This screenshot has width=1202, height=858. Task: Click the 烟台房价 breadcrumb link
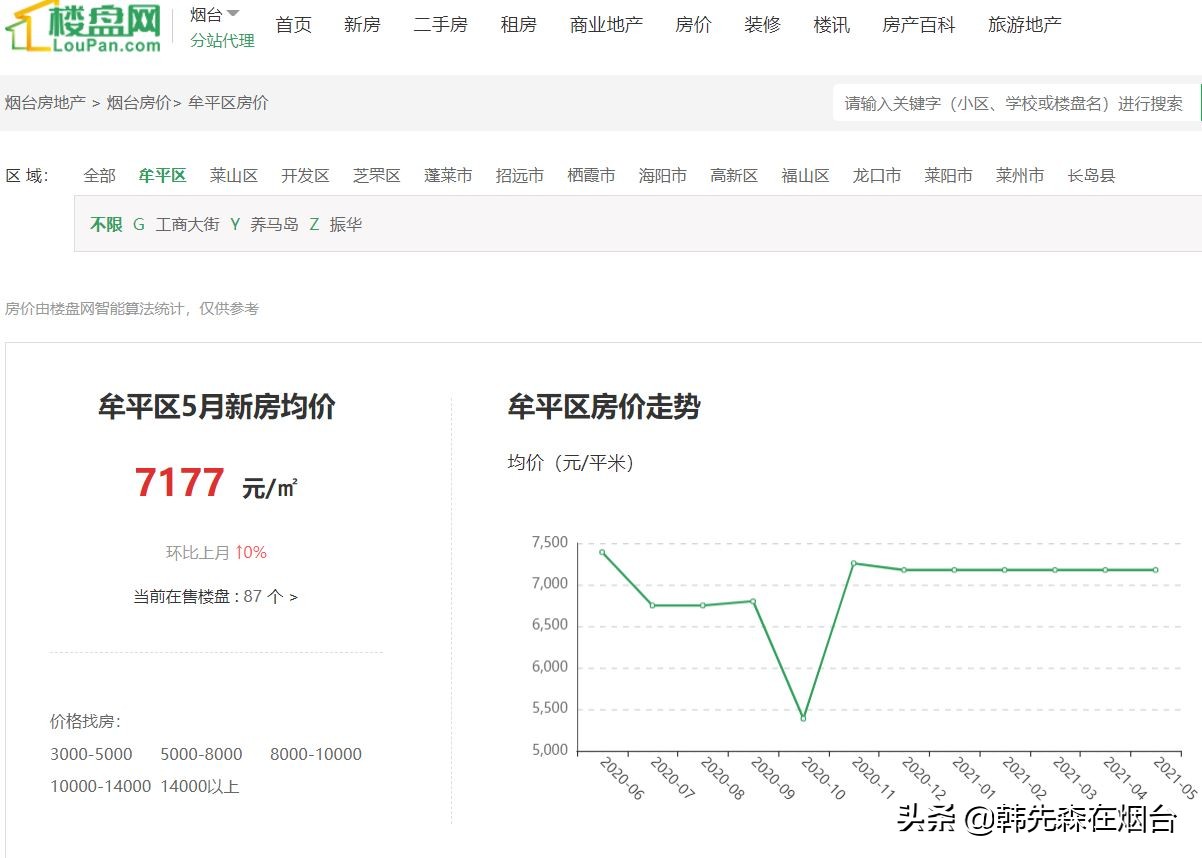[x=141, y=102]
